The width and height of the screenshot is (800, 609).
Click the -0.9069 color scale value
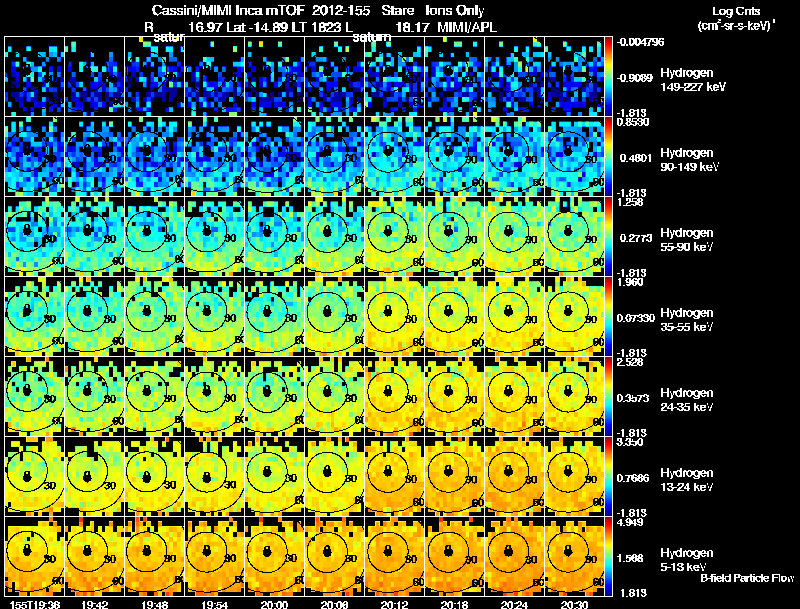pyautogui.click(x=636, y=78)
